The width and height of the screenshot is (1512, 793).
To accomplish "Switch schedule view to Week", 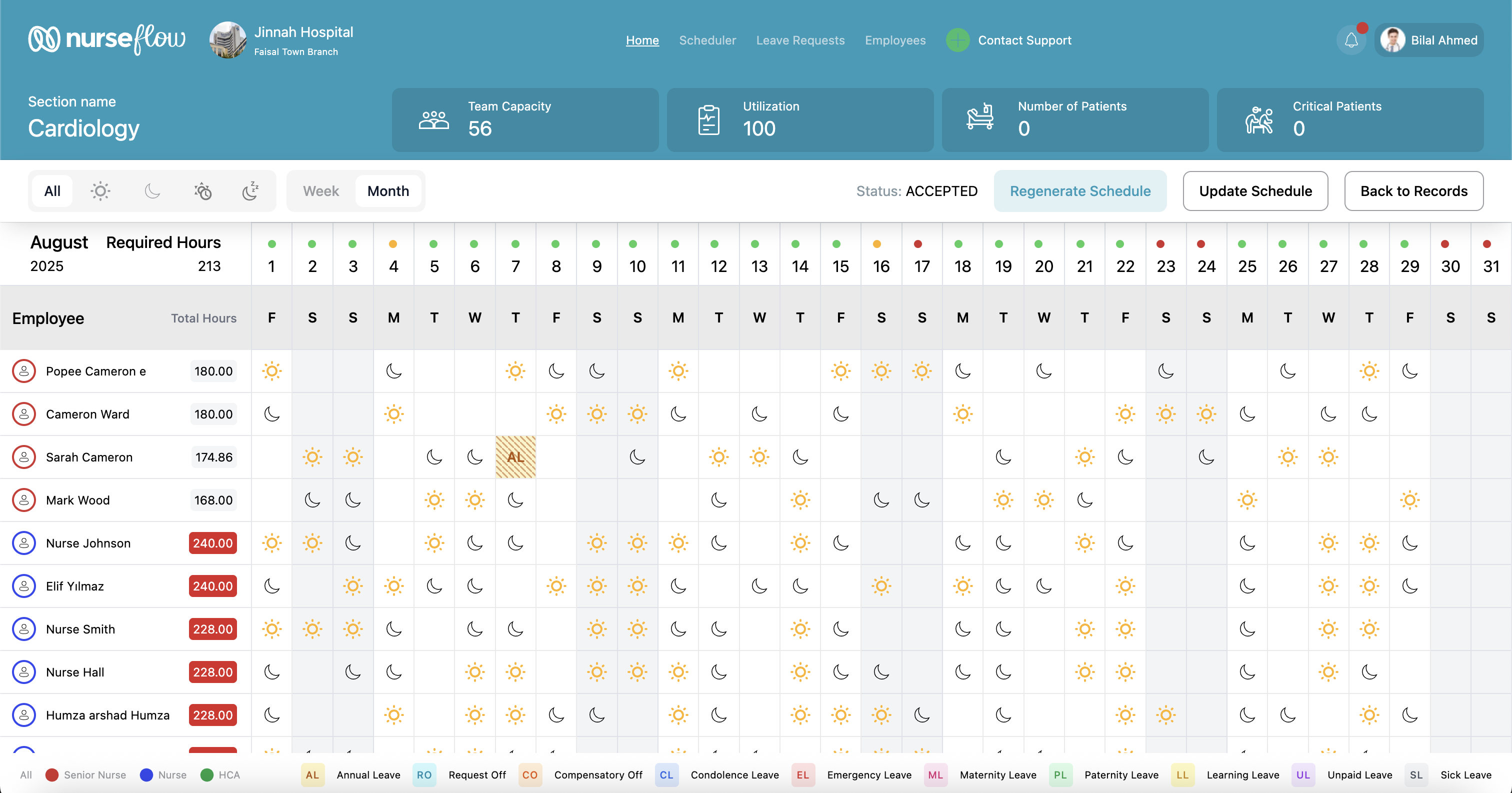I will tap(320, 191).
